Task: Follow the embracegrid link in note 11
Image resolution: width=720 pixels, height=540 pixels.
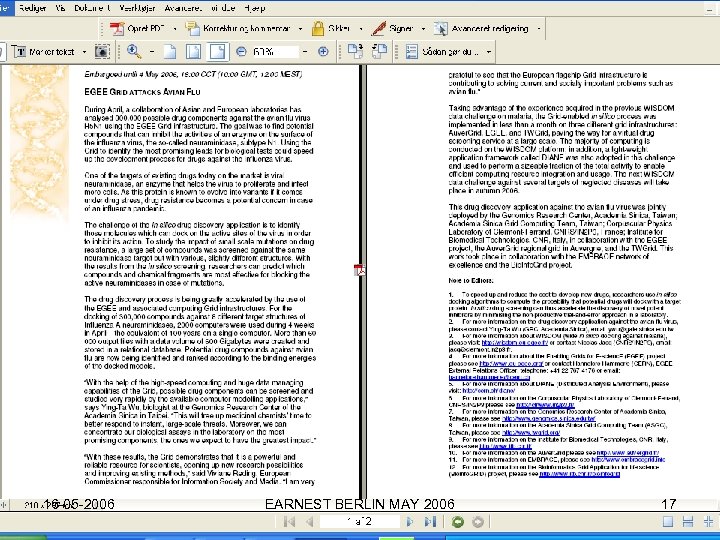Action: click(628, 459)
